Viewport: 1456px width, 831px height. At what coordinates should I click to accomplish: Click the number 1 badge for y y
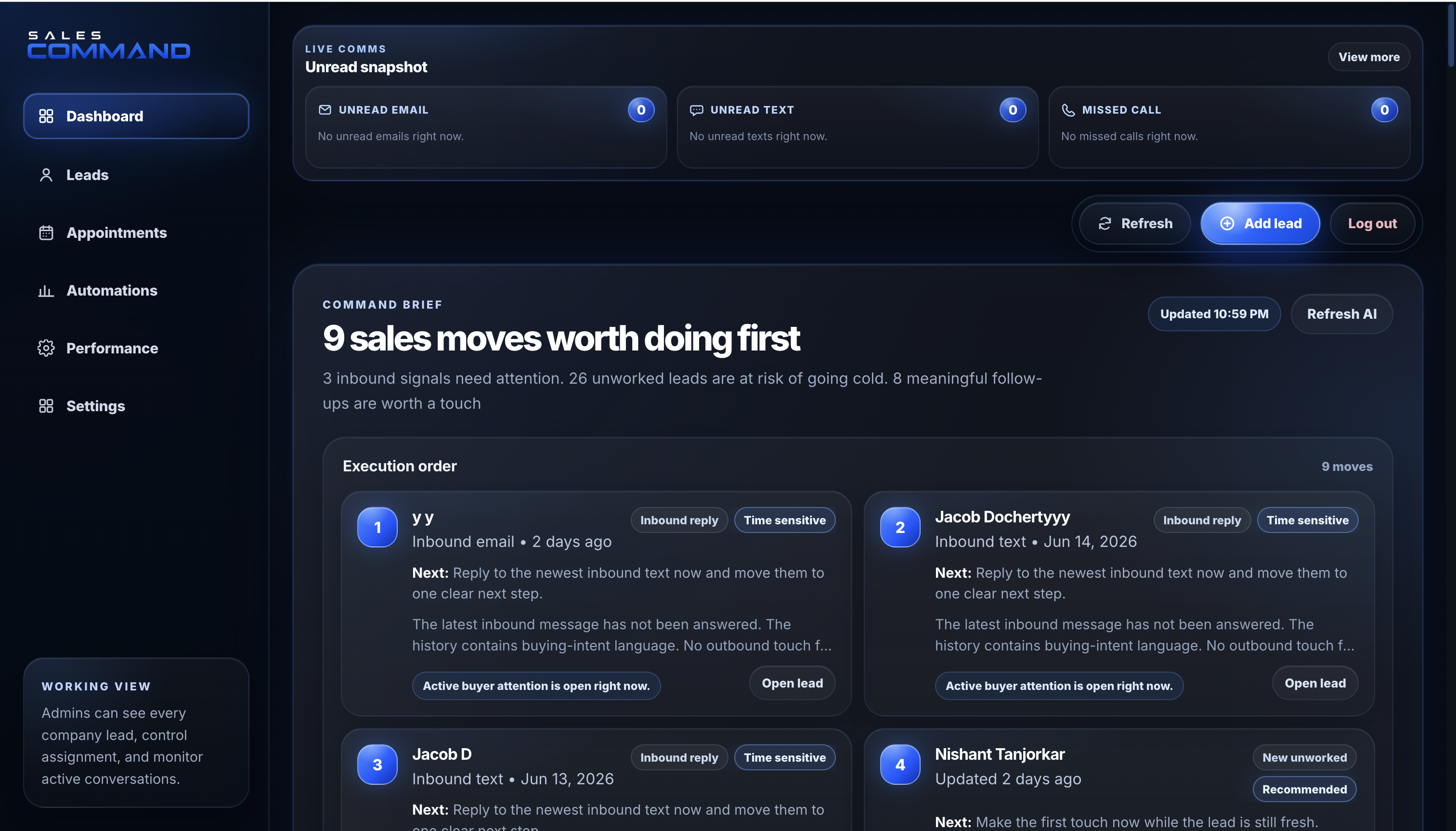point(377,527)
